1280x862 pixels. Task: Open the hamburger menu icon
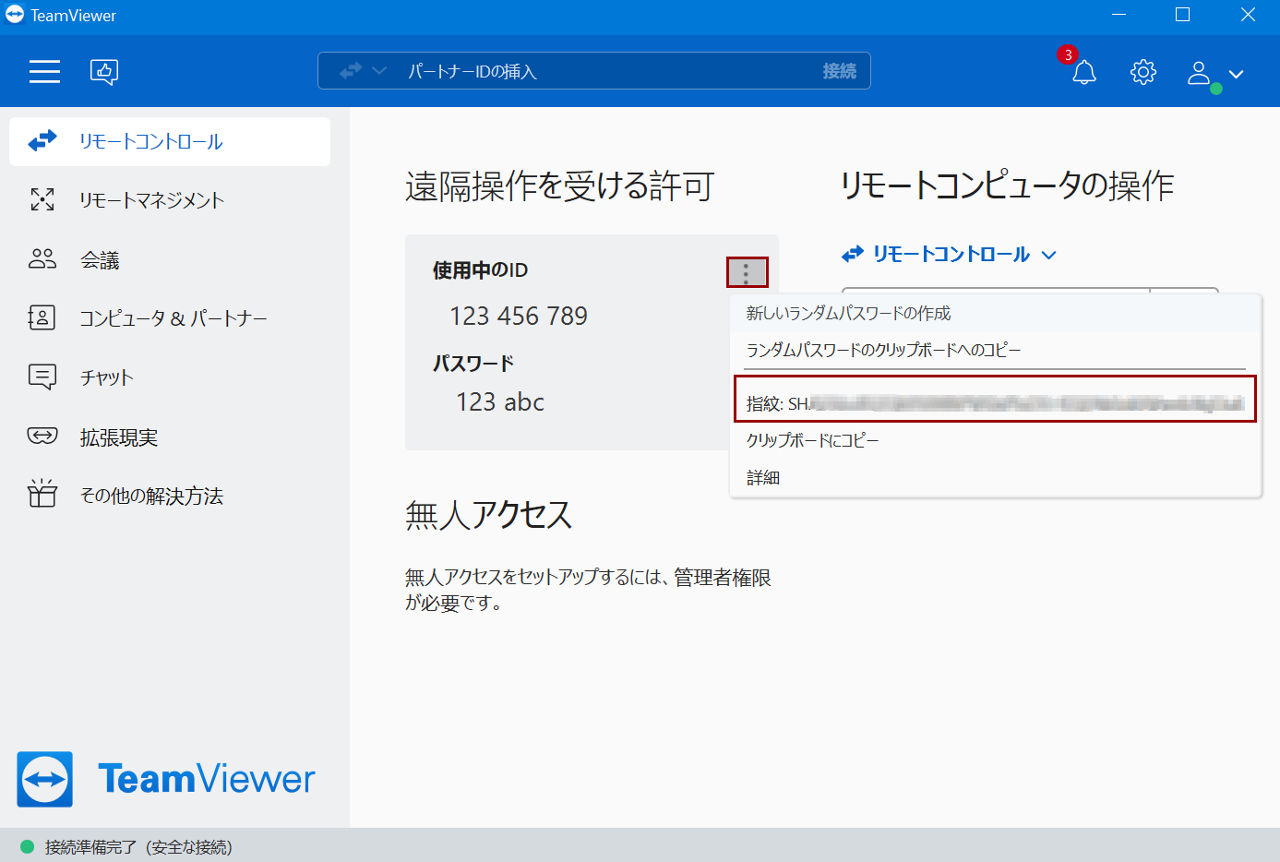[x=44, y=71]
